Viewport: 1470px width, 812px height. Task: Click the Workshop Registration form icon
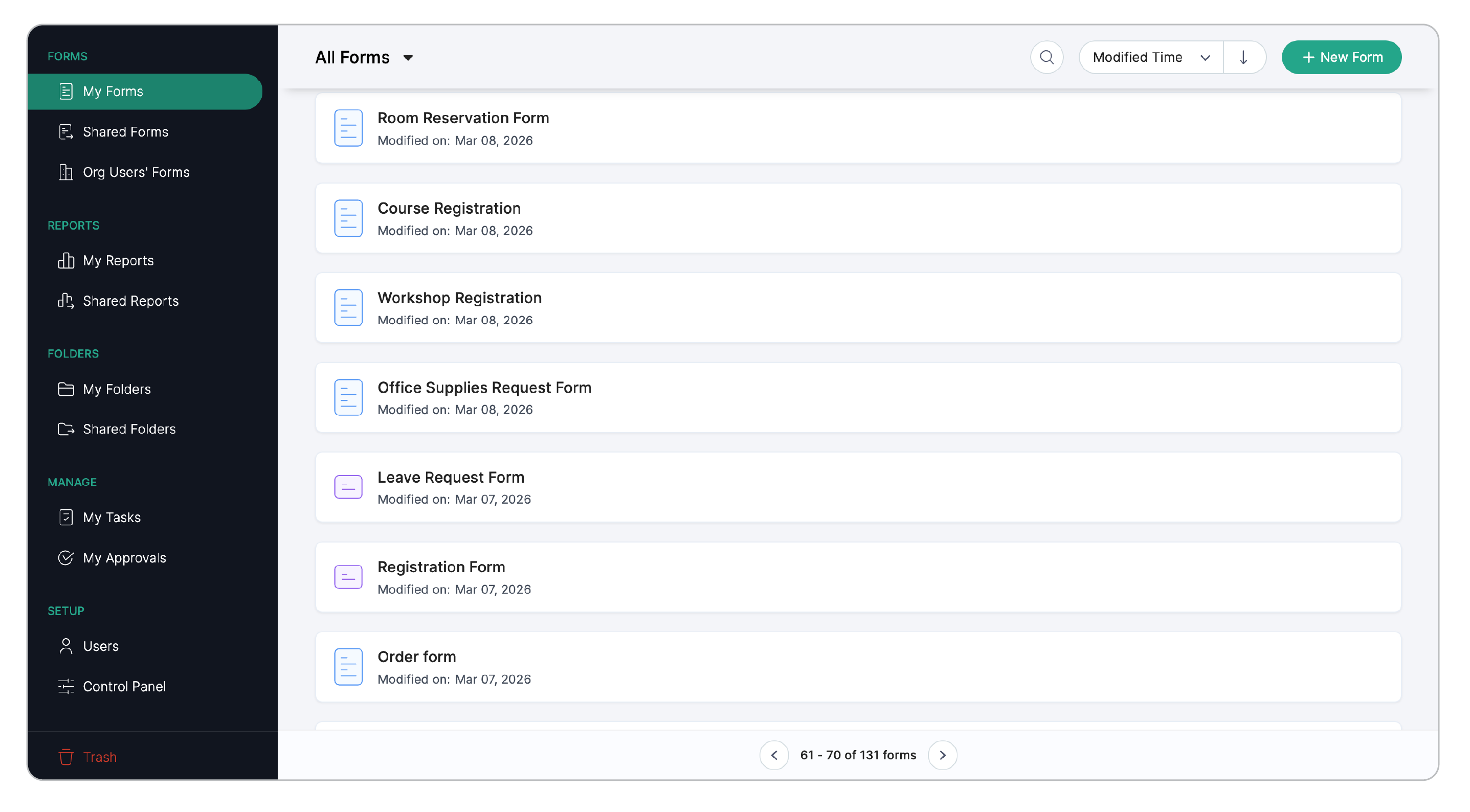[348, 307]
